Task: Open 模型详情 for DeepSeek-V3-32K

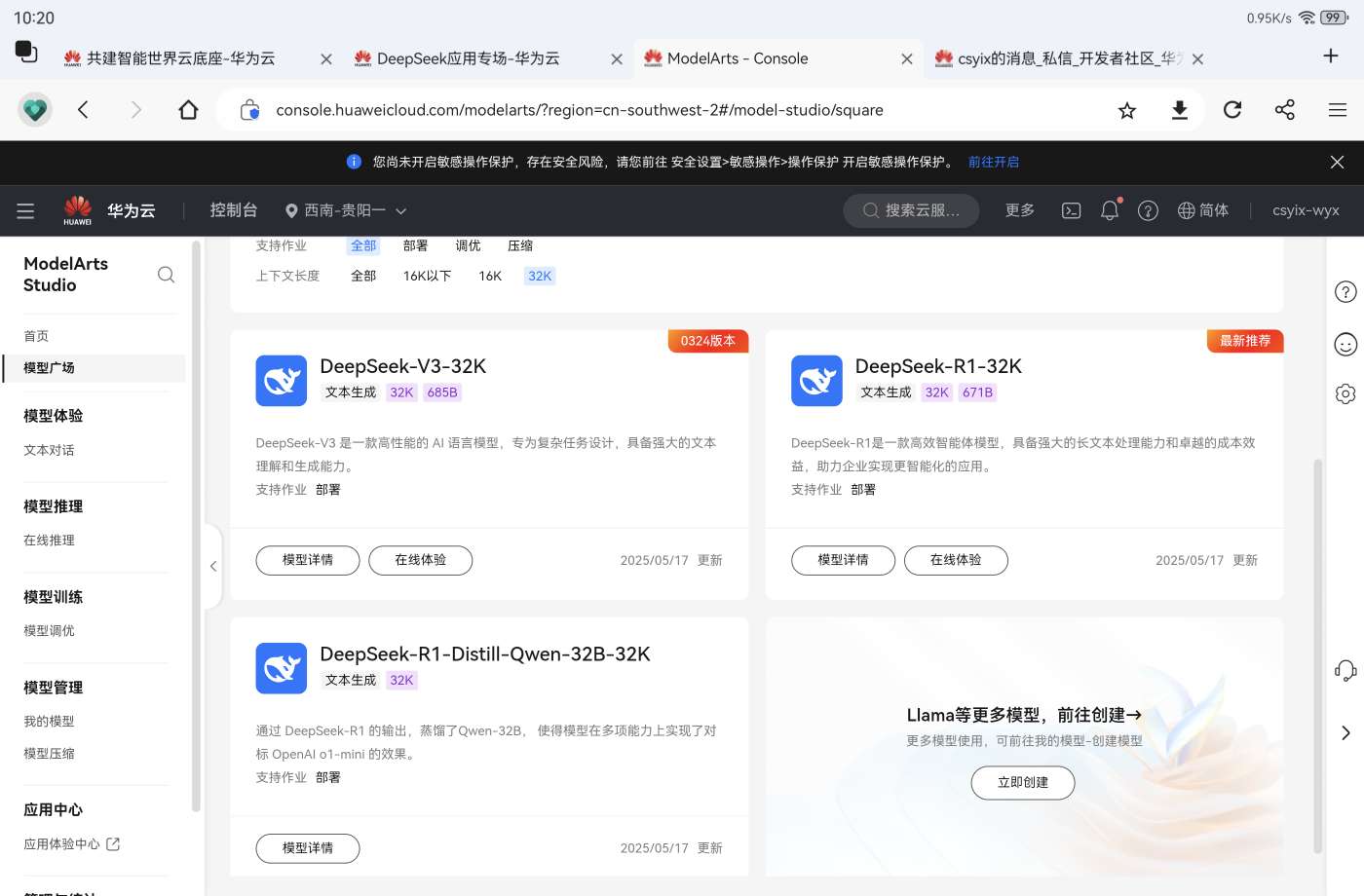Action: [x=308, y=560]
